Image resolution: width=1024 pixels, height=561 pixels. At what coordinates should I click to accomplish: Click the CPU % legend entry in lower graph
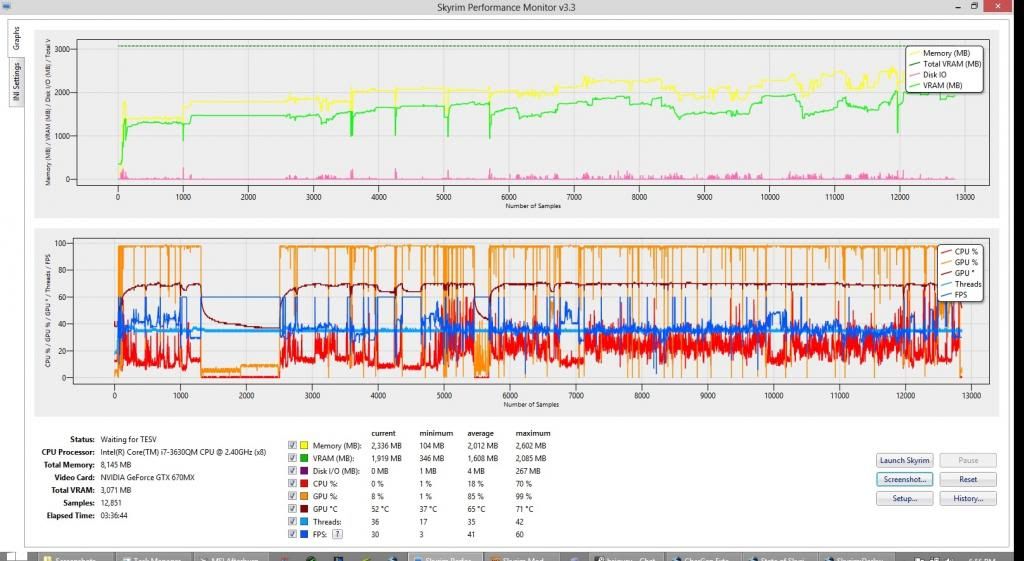click(x=959, y=251)
